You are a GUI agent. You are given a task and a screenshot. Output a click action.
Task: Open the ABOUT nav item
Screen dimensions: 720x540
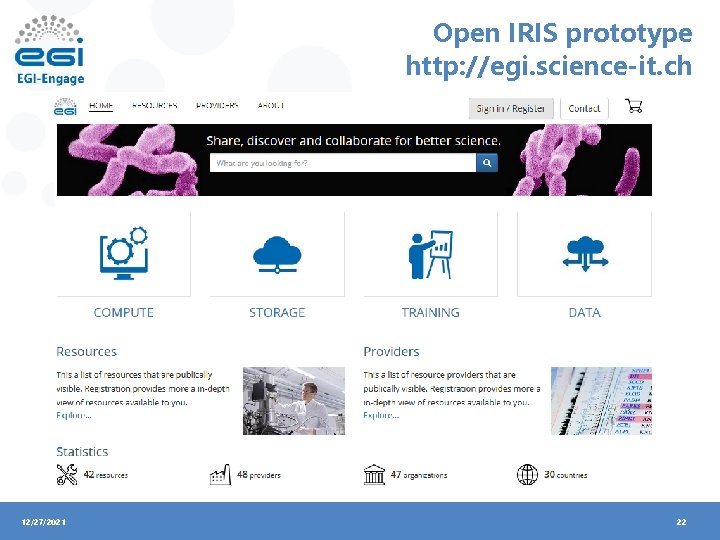click(x=270, y=106)
